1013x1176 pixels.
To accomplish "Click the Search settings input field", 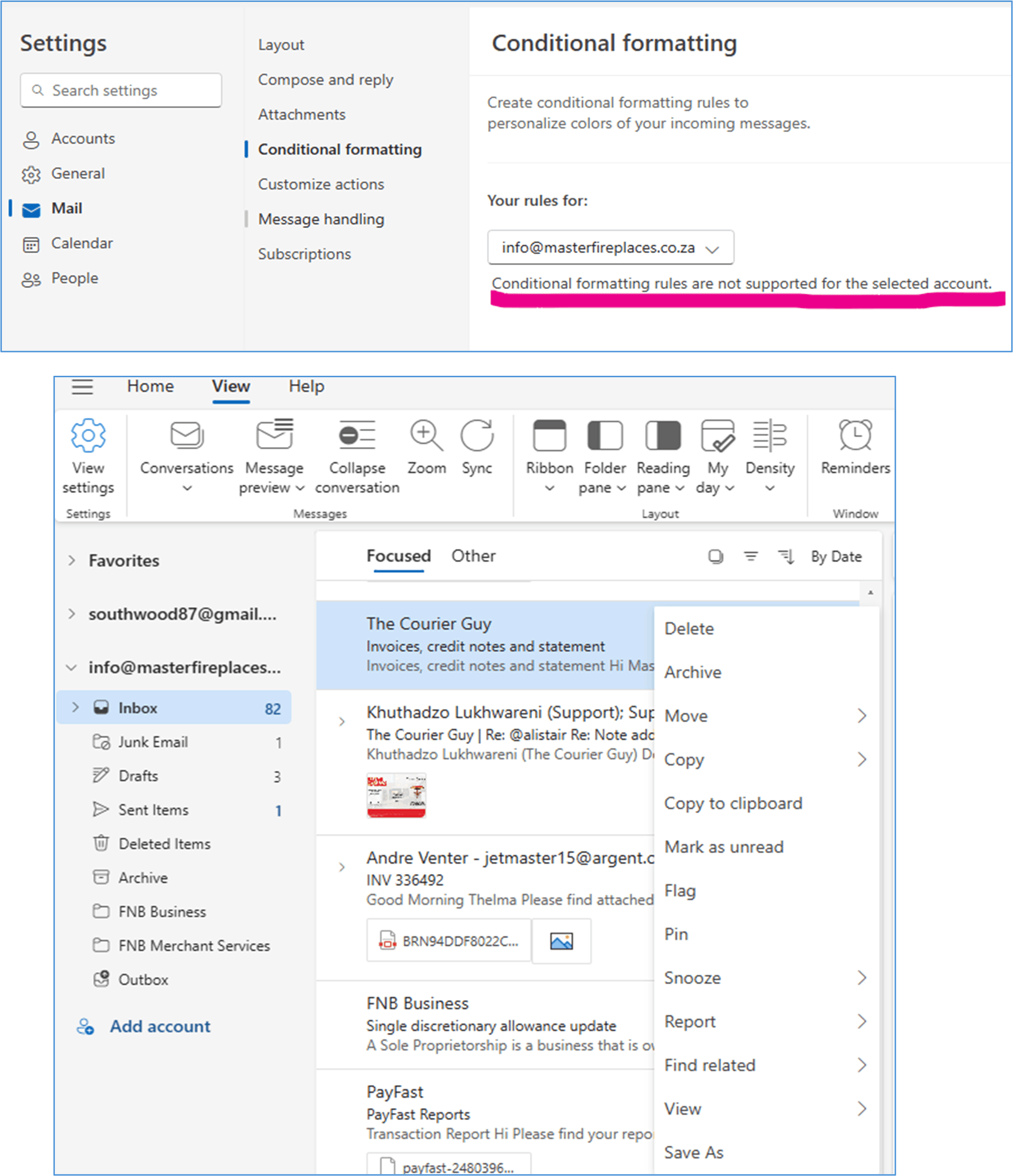I will [121, 91].
